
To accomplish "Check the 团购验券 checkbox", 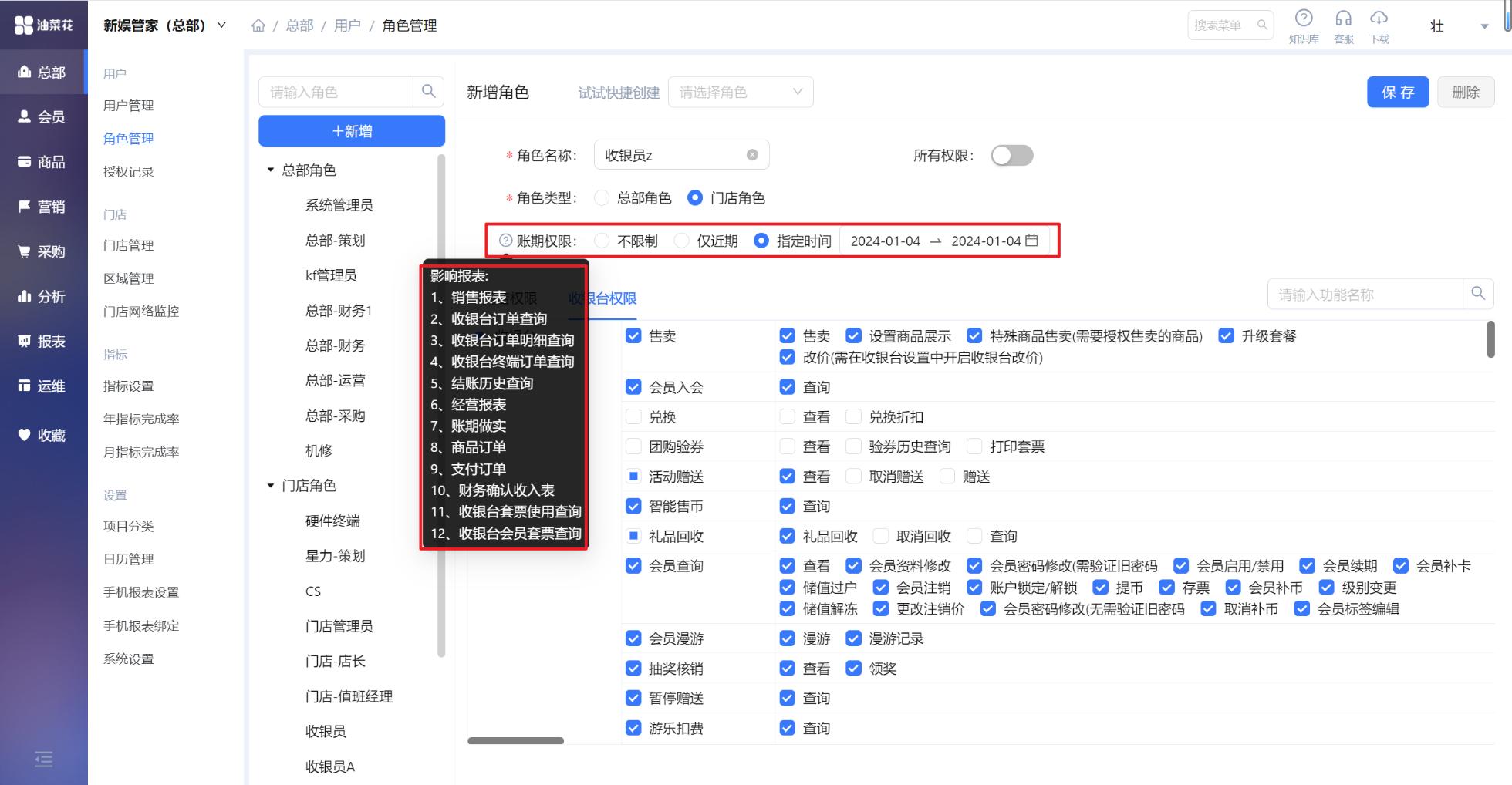I will point(633,446).
